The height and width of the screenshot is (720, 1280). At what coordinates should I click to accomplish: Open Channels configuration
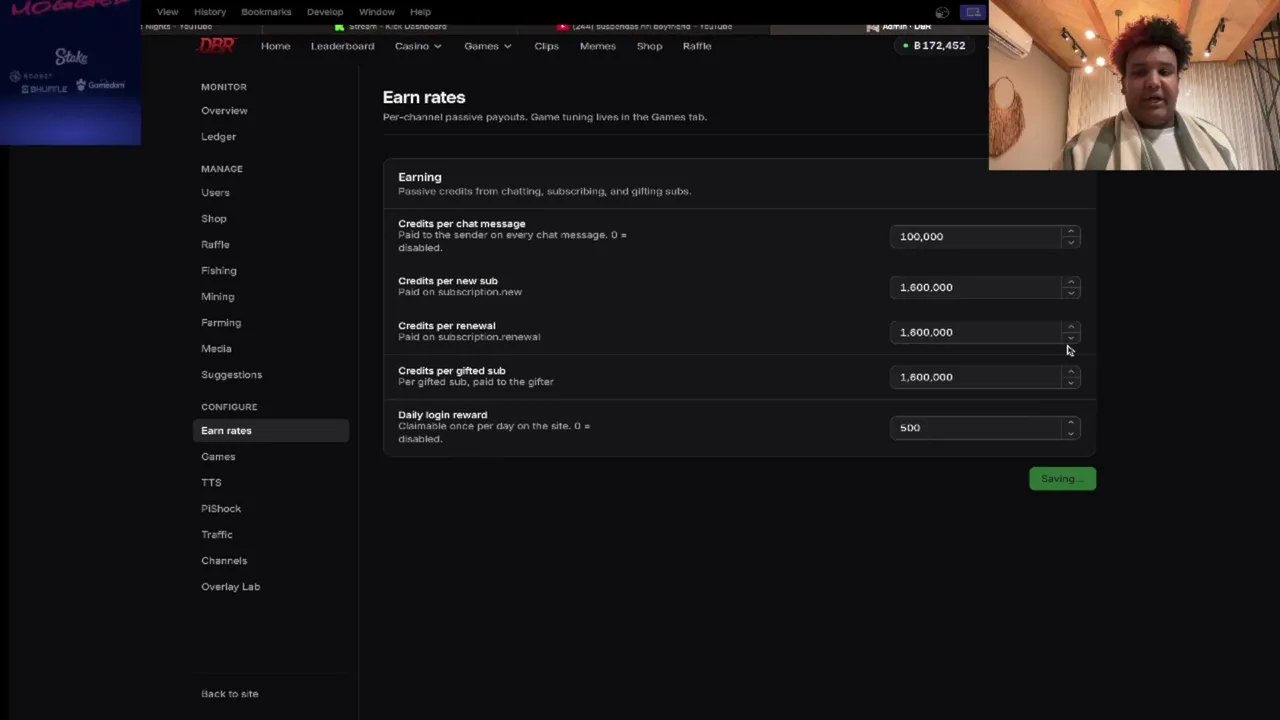(224, 561)
